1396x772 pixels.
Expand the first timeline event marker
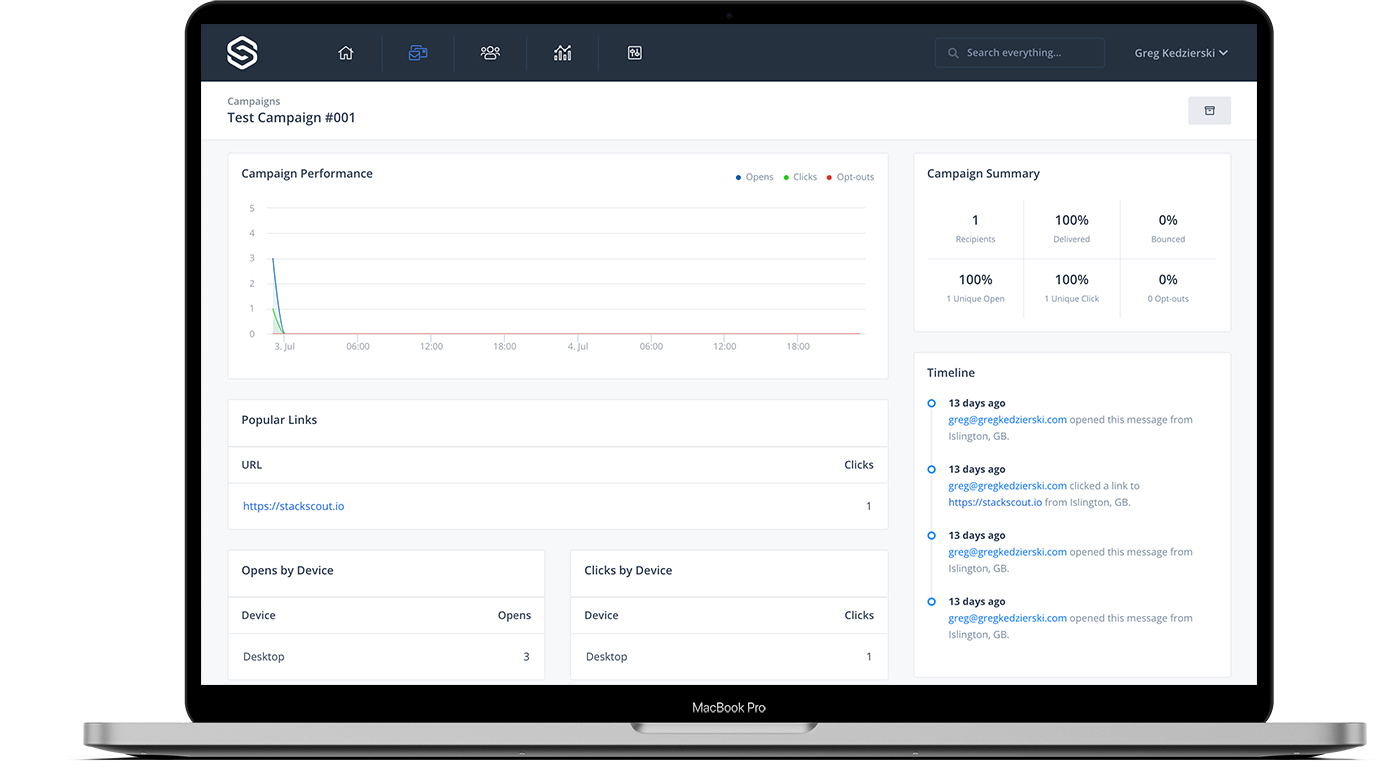pyautogui.click(x=931, y=403)
